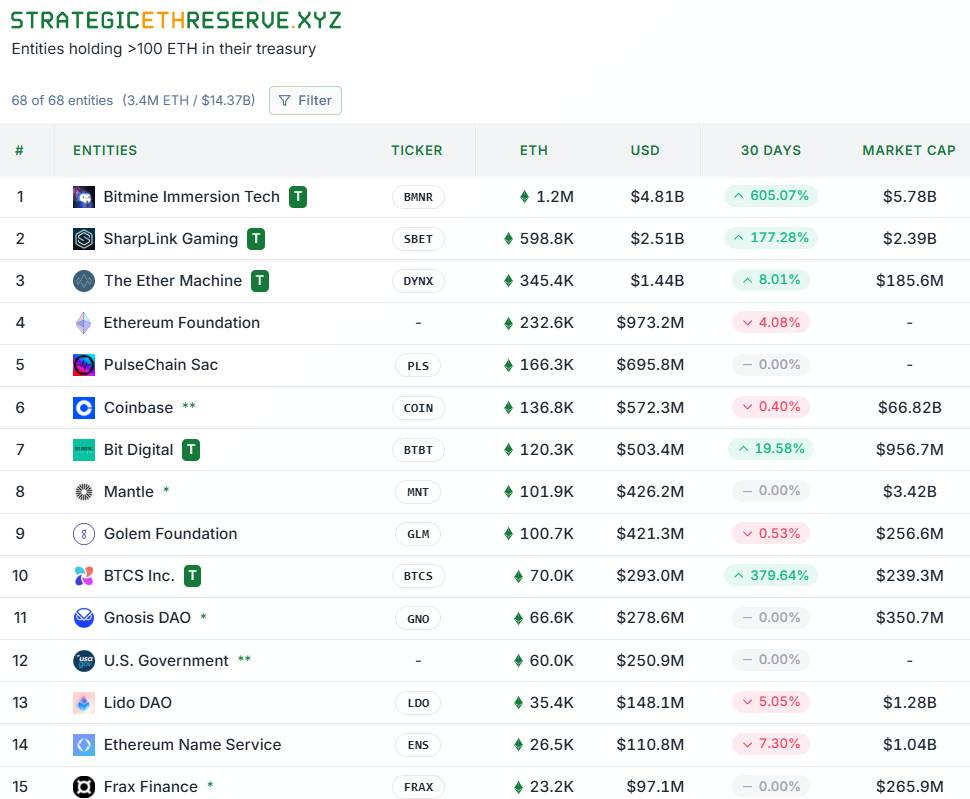Click the Frax Finance logo icon

[x=84, y=787]
